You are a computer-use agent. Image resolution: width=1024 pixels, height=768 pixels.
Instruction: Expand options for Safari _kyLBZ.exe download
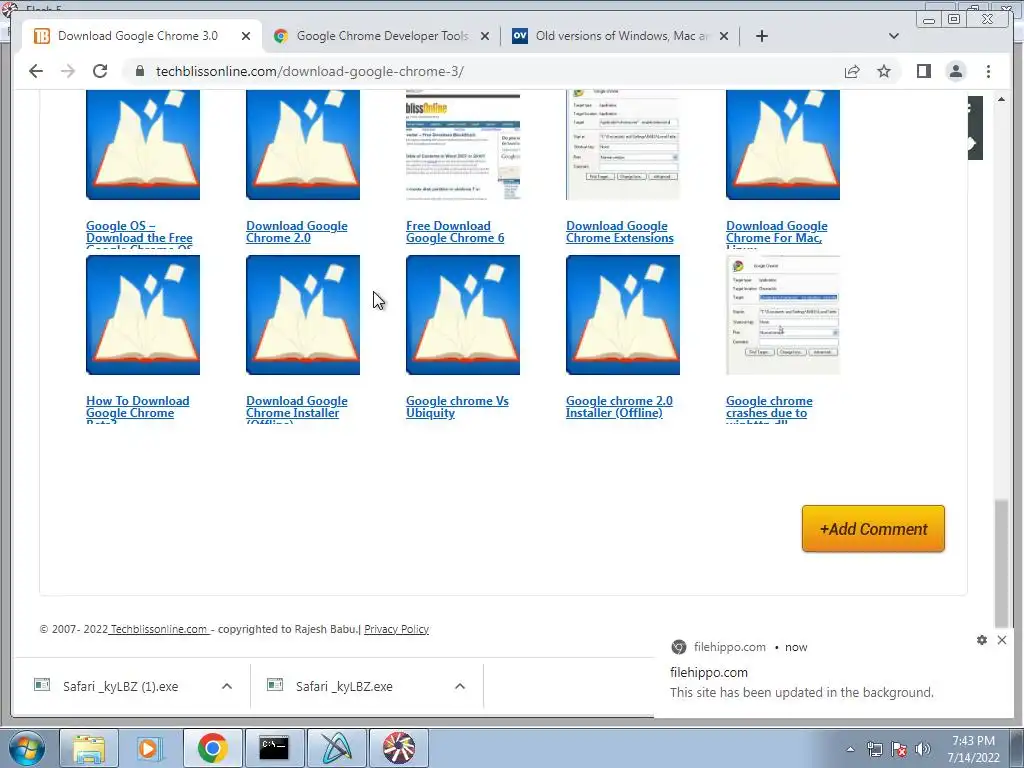460,686
